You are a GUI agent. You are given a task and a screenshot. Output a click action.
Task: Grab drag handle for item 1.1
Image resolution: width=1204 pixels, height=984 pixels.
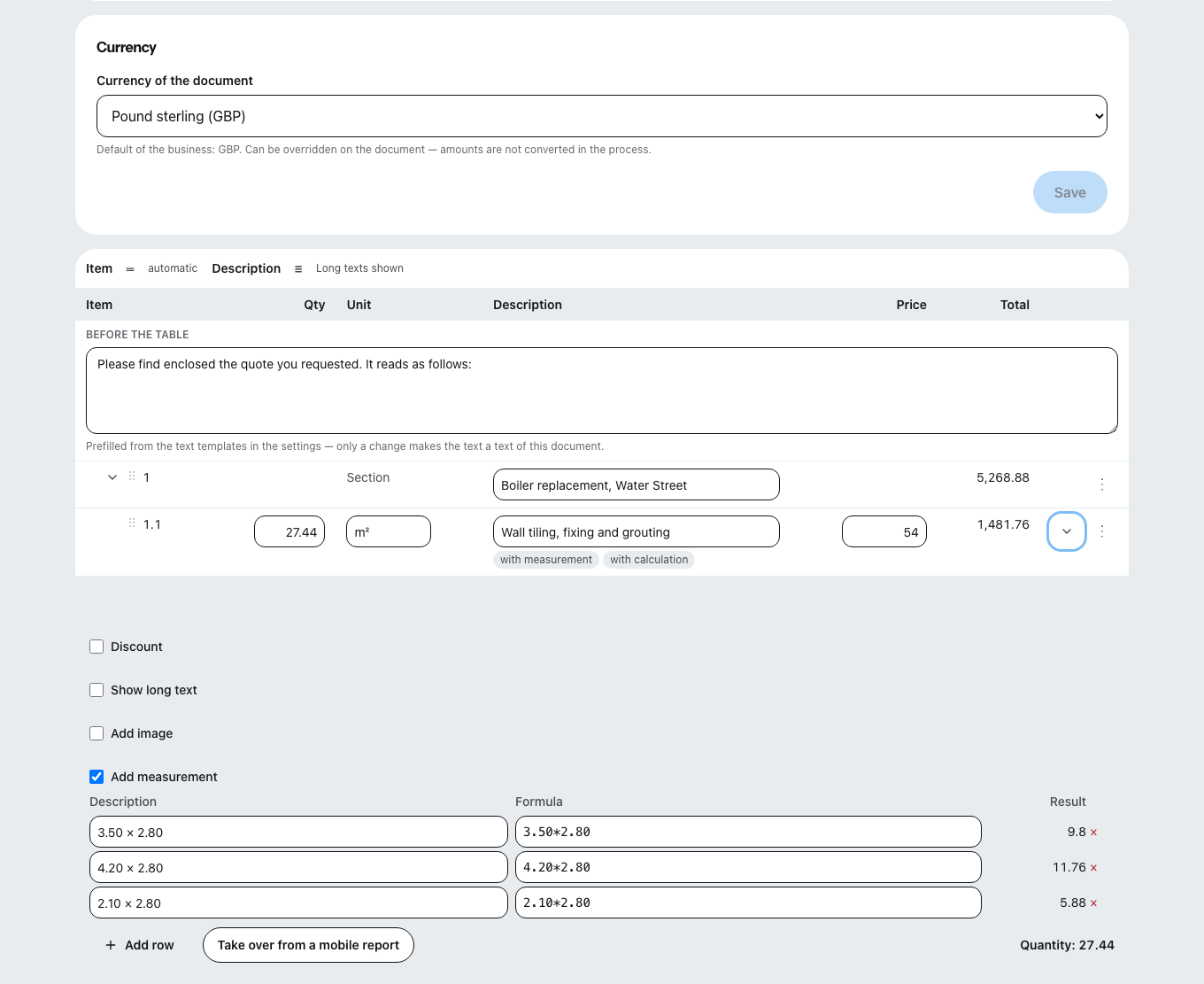click(132, 523)
